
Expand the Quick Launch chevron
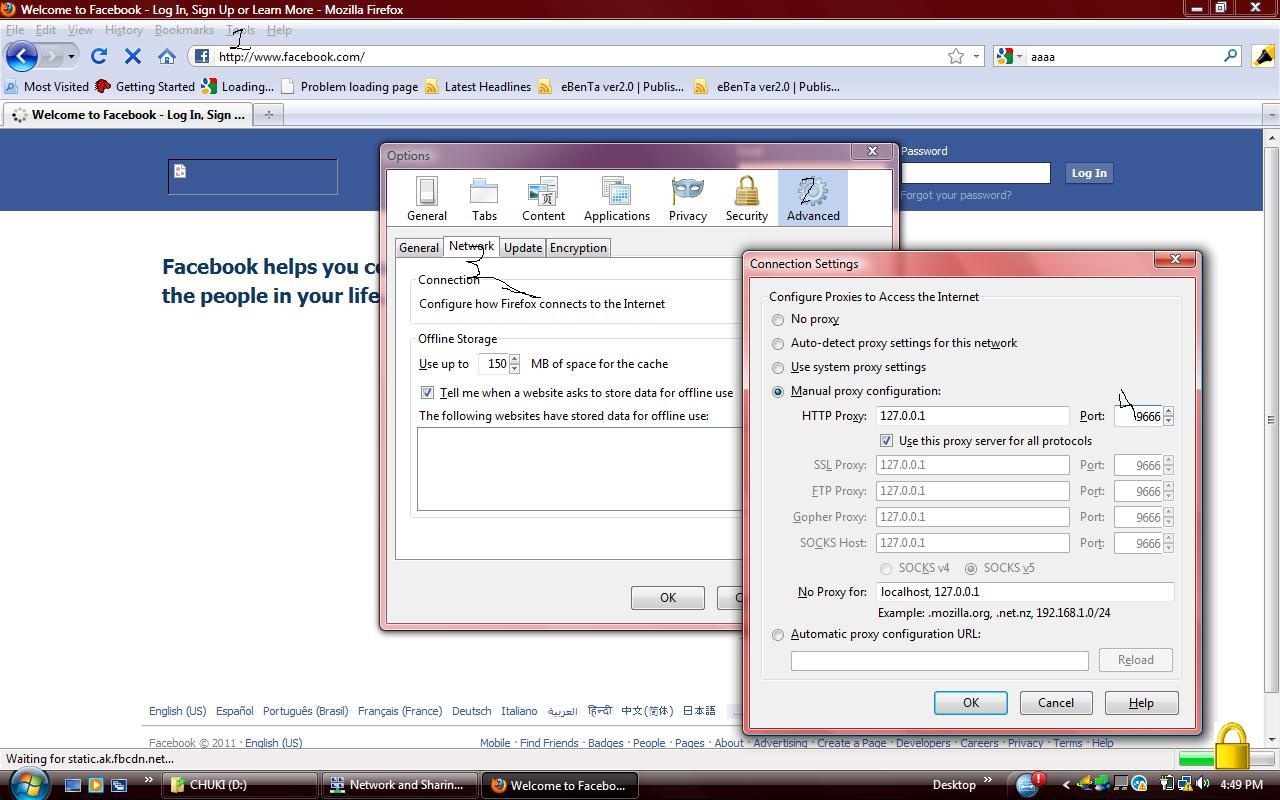(x=149, y=781)
